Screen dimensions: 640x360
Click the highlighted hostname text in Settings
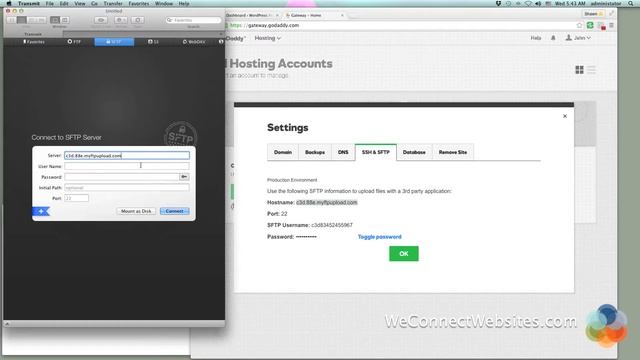click(x=327, y=202)
